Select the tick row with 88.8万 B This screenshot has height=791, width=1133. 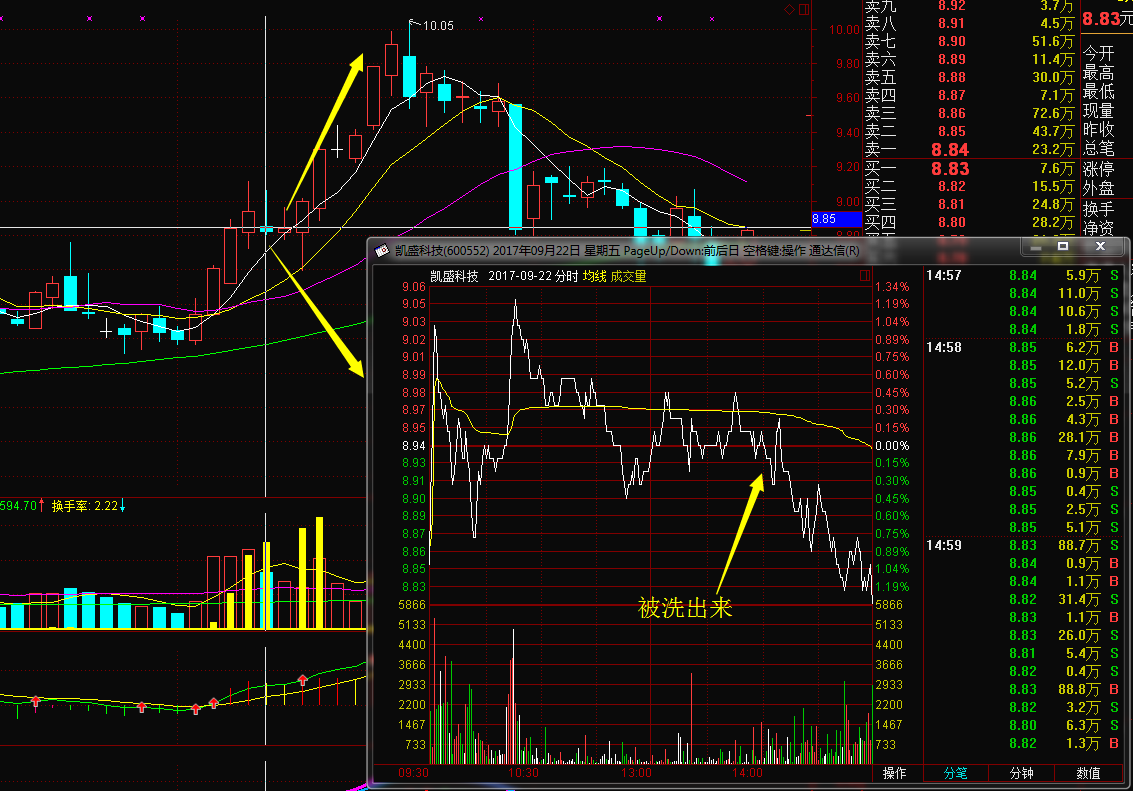[1025, 689]
